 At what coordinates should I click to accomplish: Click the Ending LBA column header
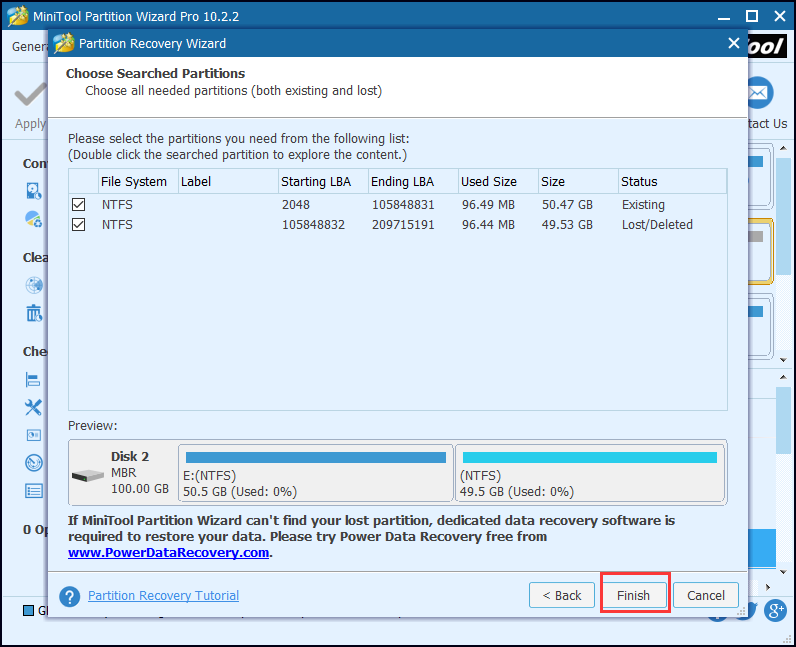(413, 181)
